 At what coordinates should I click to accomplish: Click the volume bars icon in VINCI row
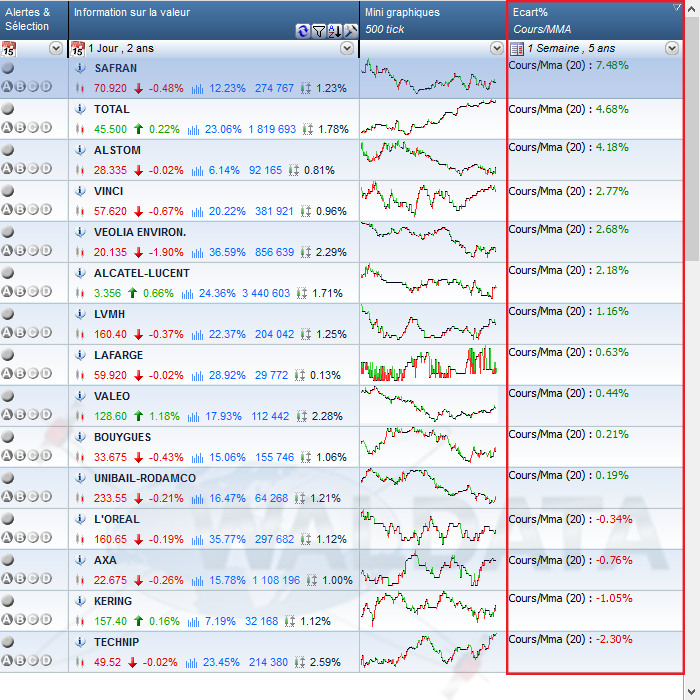(x=197, y=212)
